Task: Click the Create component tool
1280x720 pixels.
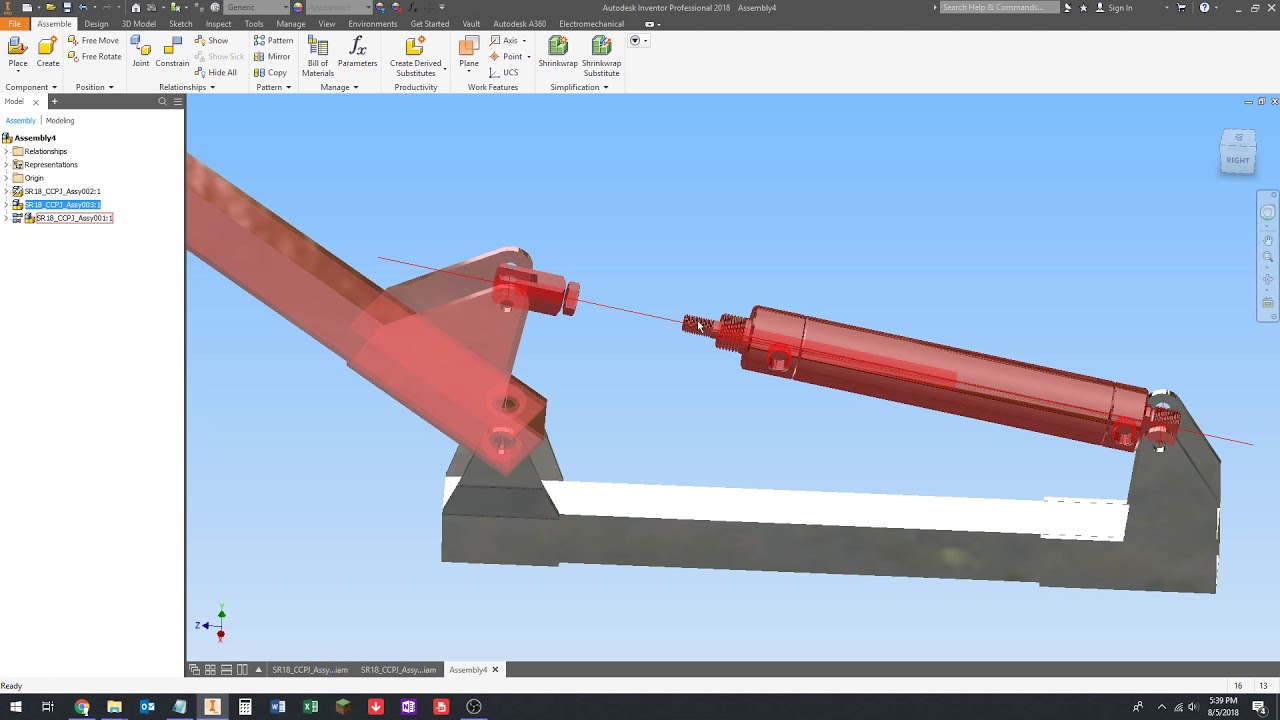Action: click(x=48, y=52)
